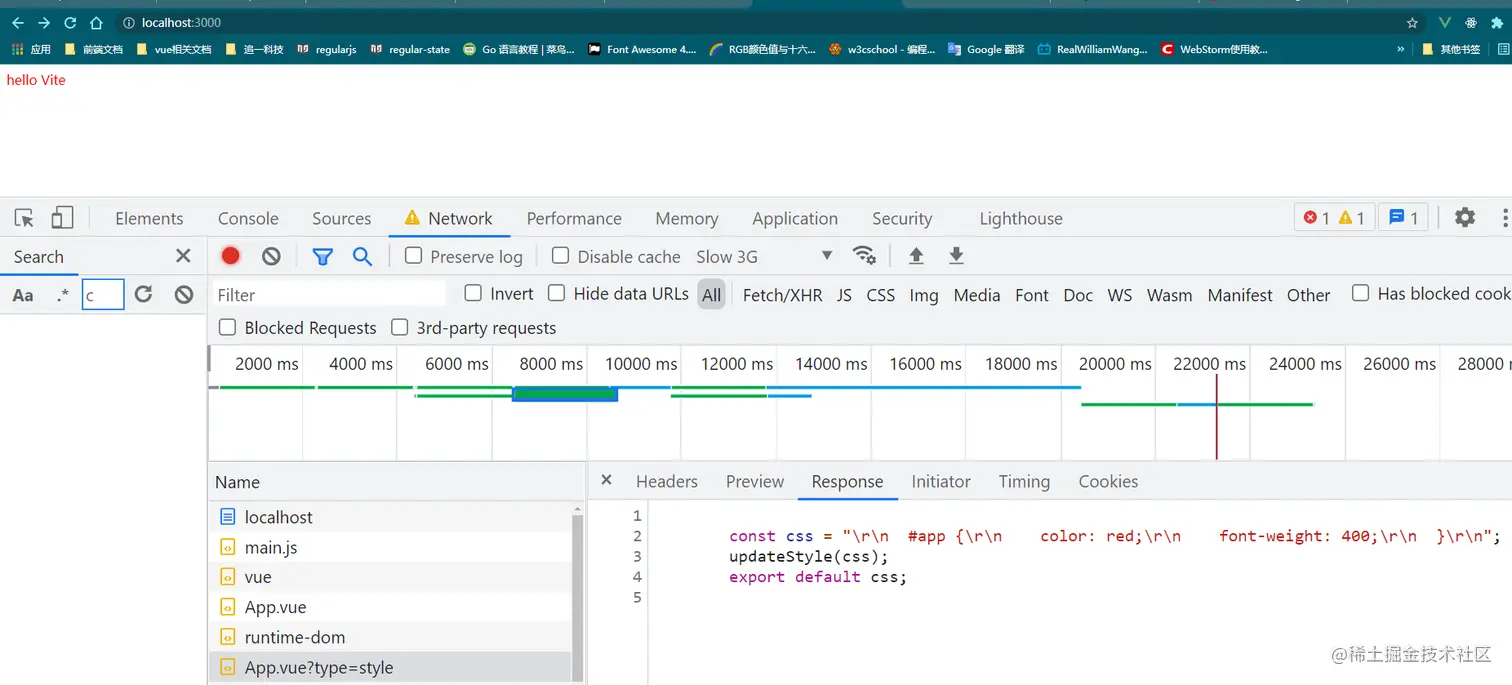Screen dimensions: 1512x685
Task: Export HAR file download icon
Action: point(956,256)
